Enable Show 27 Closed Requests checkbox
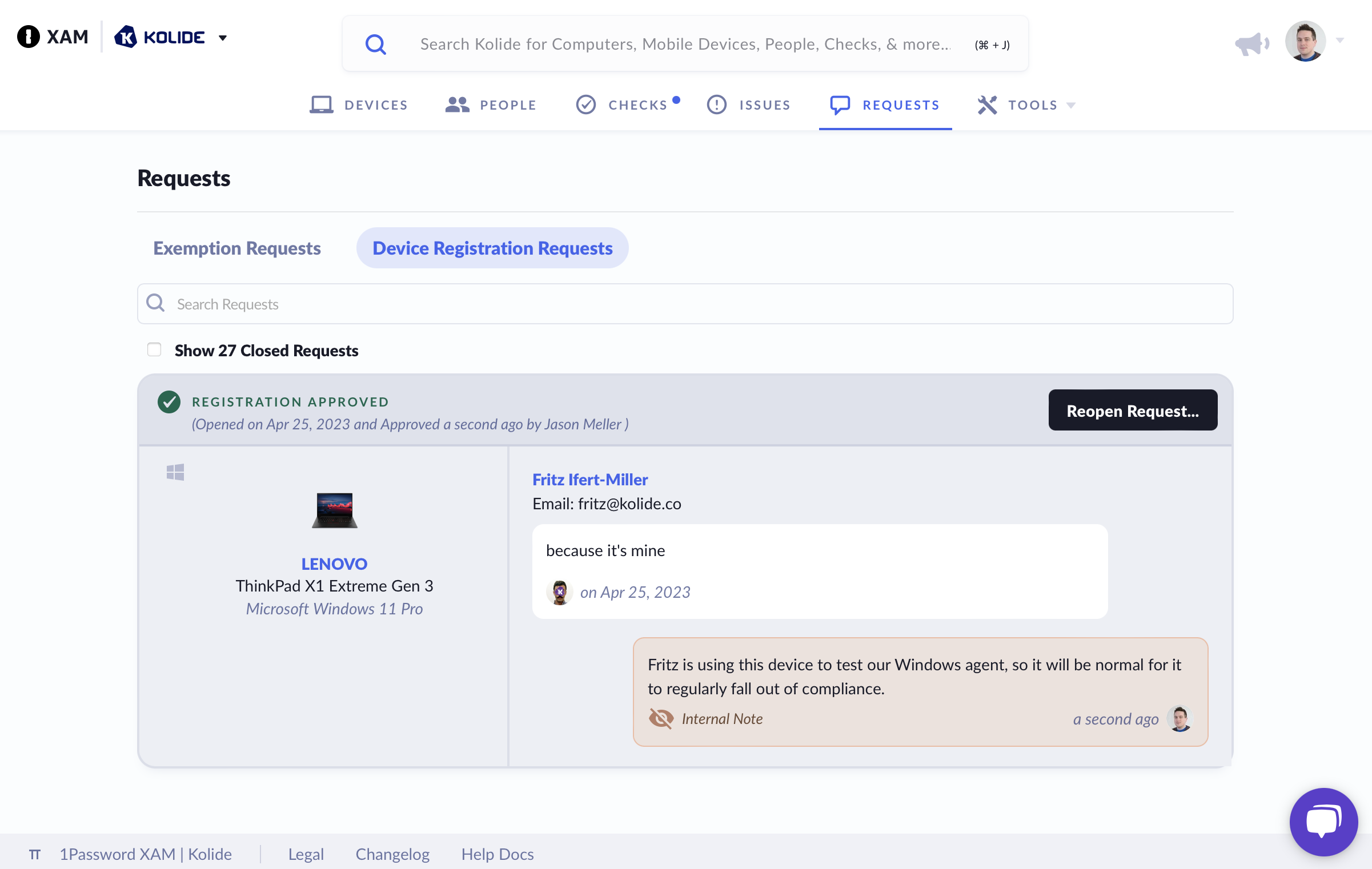This screenshot has height=869, width=1372. pos(154,349)
